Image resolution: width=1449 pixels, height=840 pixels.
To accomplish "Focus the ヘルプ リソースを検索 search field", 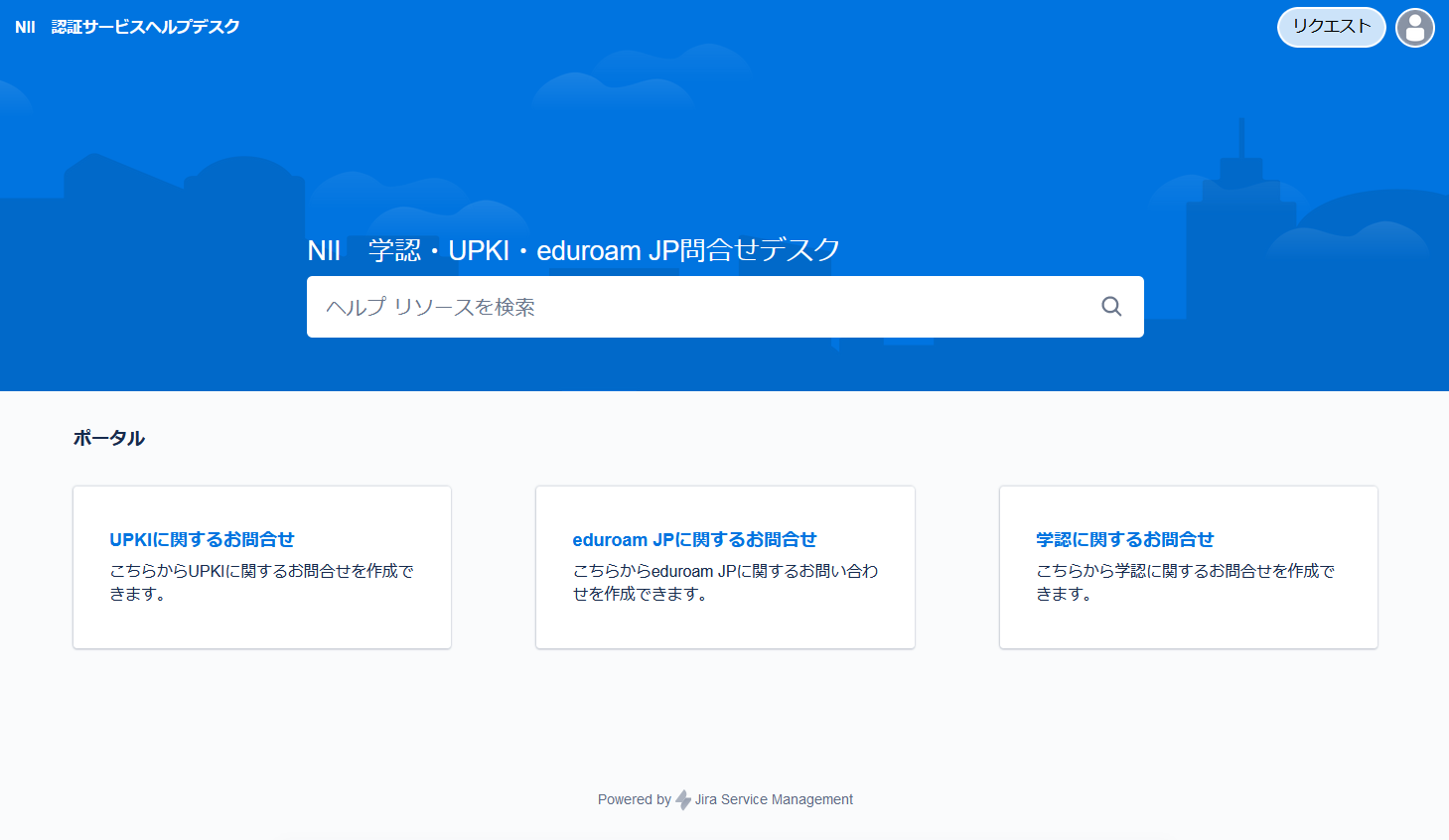I will coord(725,307).
